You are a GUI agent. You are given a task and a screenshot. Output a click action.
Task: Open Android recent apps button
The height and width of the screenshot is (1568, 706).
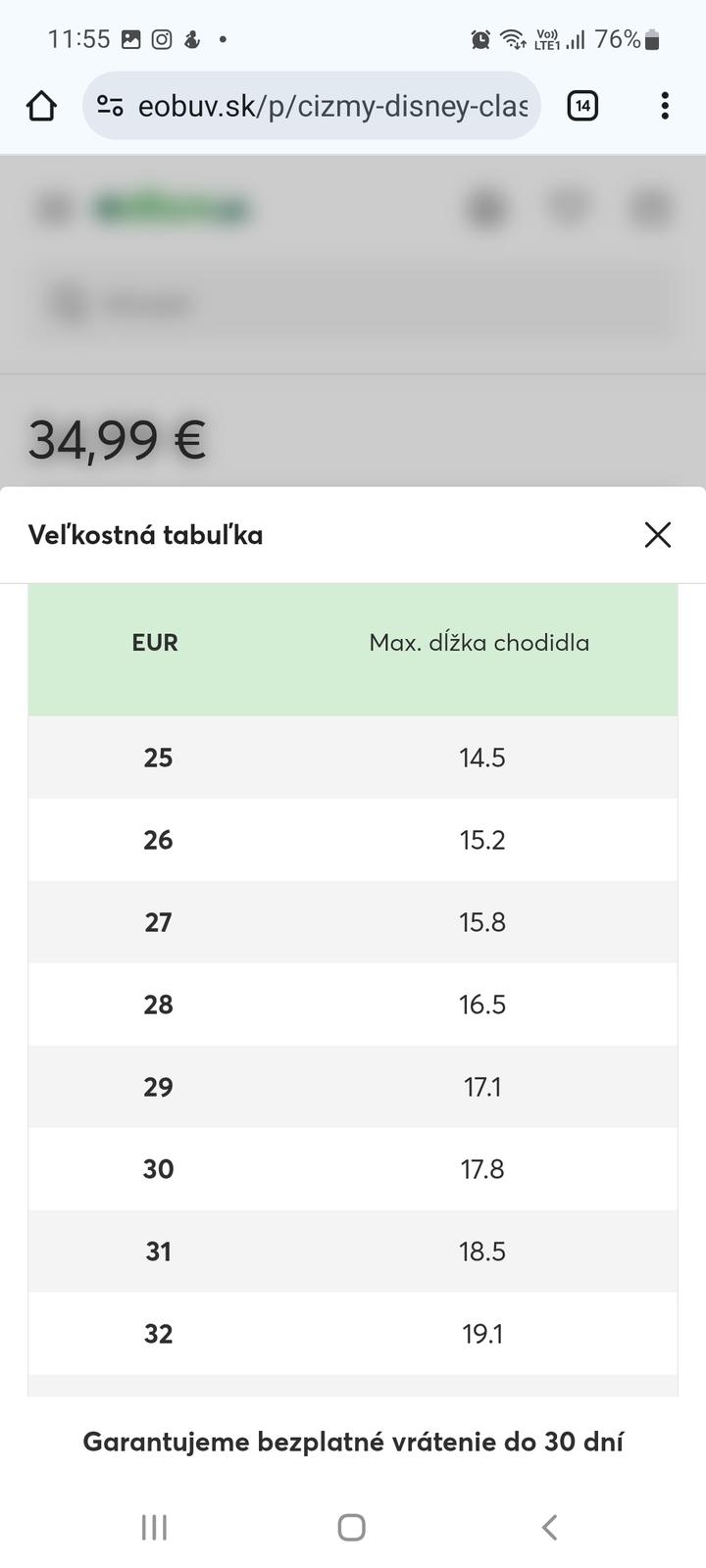pos(154,1527)
